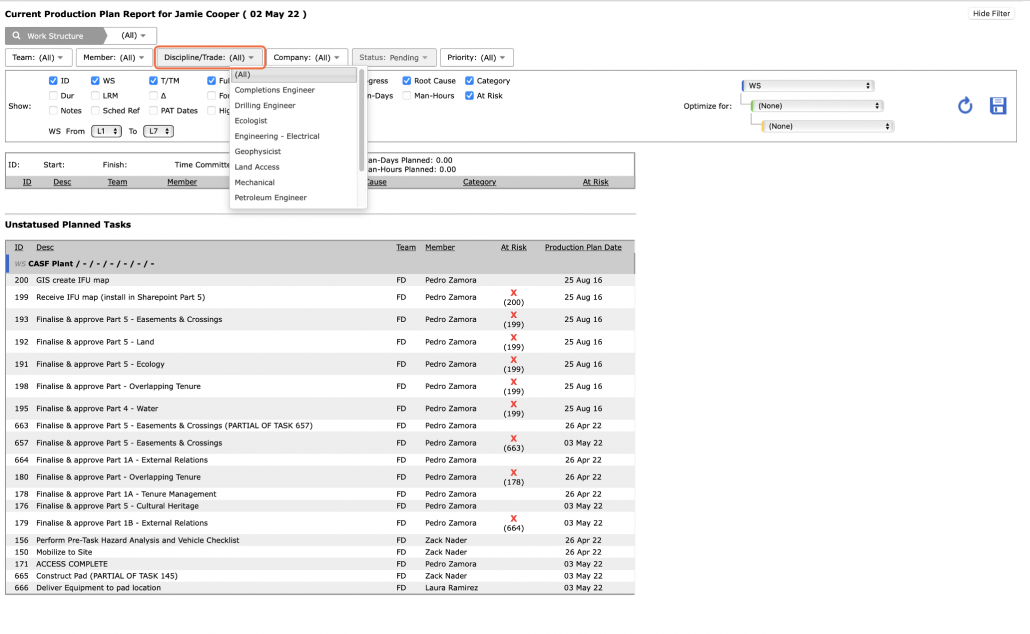Screen dimensions: 1030x634
Task: Click task 'Mobilize to Site'
Action: tap(64, 553)
